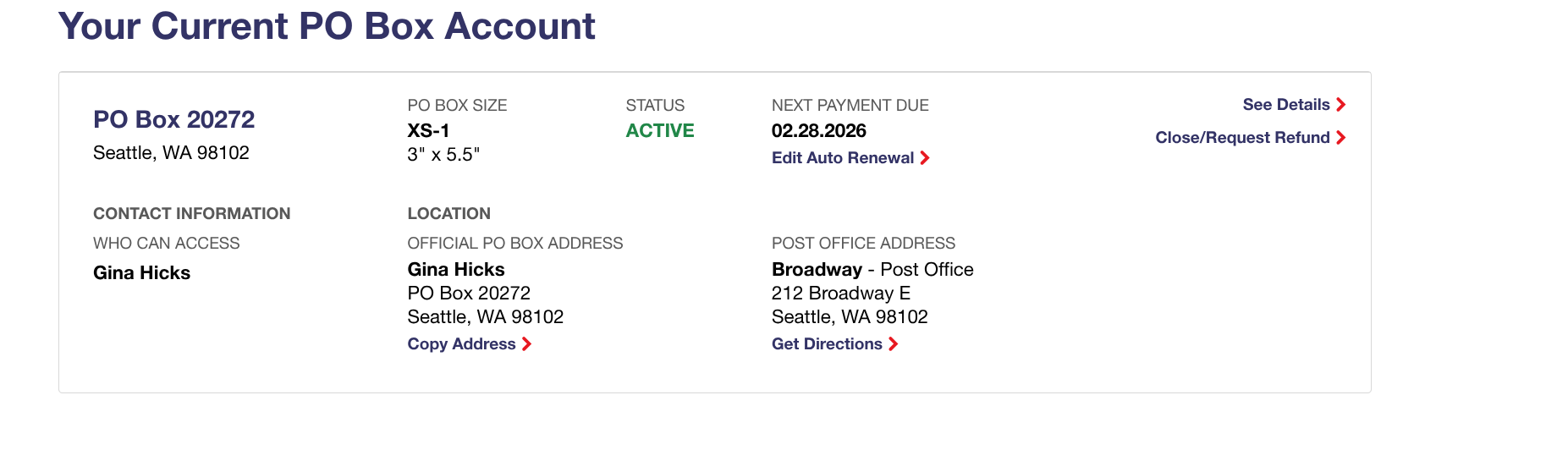Screen dimensions: 1568x450
Task: Click the PO Box 20272 title
Action: [x=173, y=119]
